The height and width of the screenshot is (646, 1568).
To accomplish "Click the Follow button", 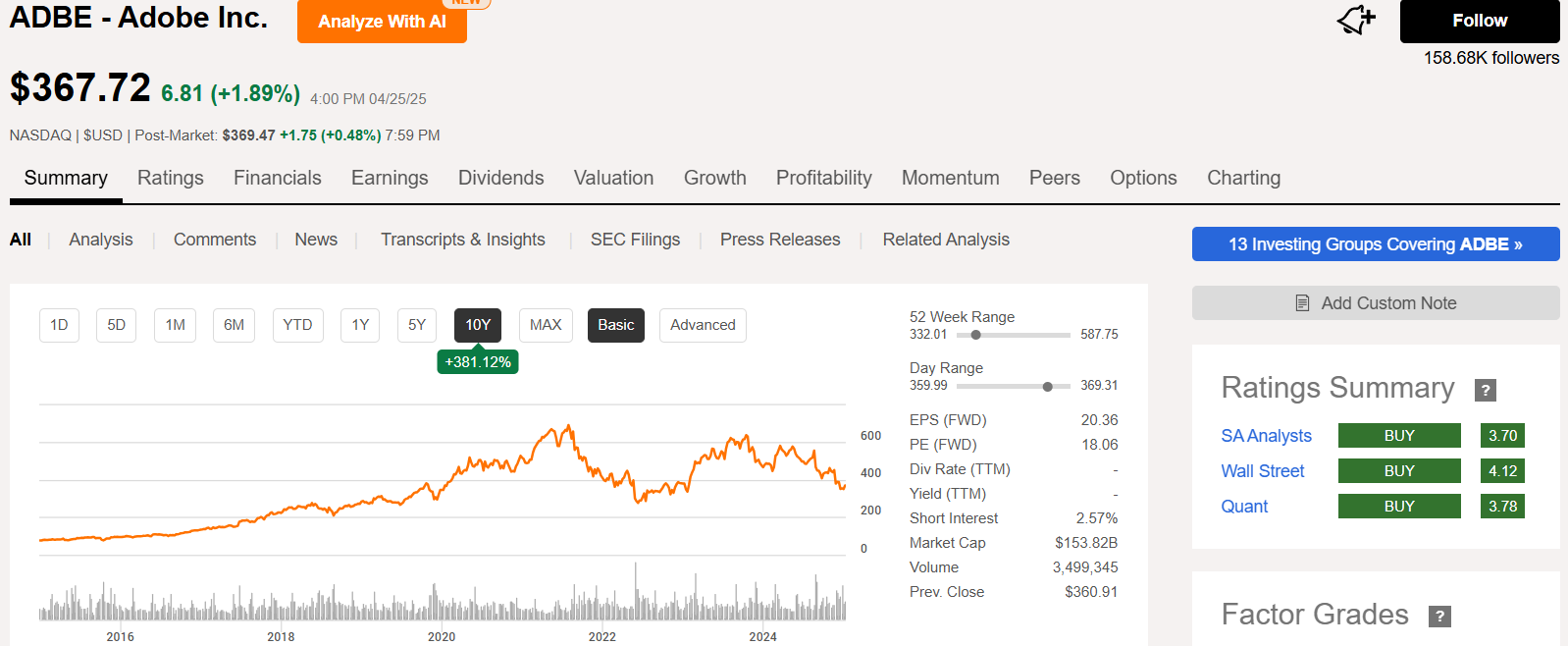I will point(1480,21).
